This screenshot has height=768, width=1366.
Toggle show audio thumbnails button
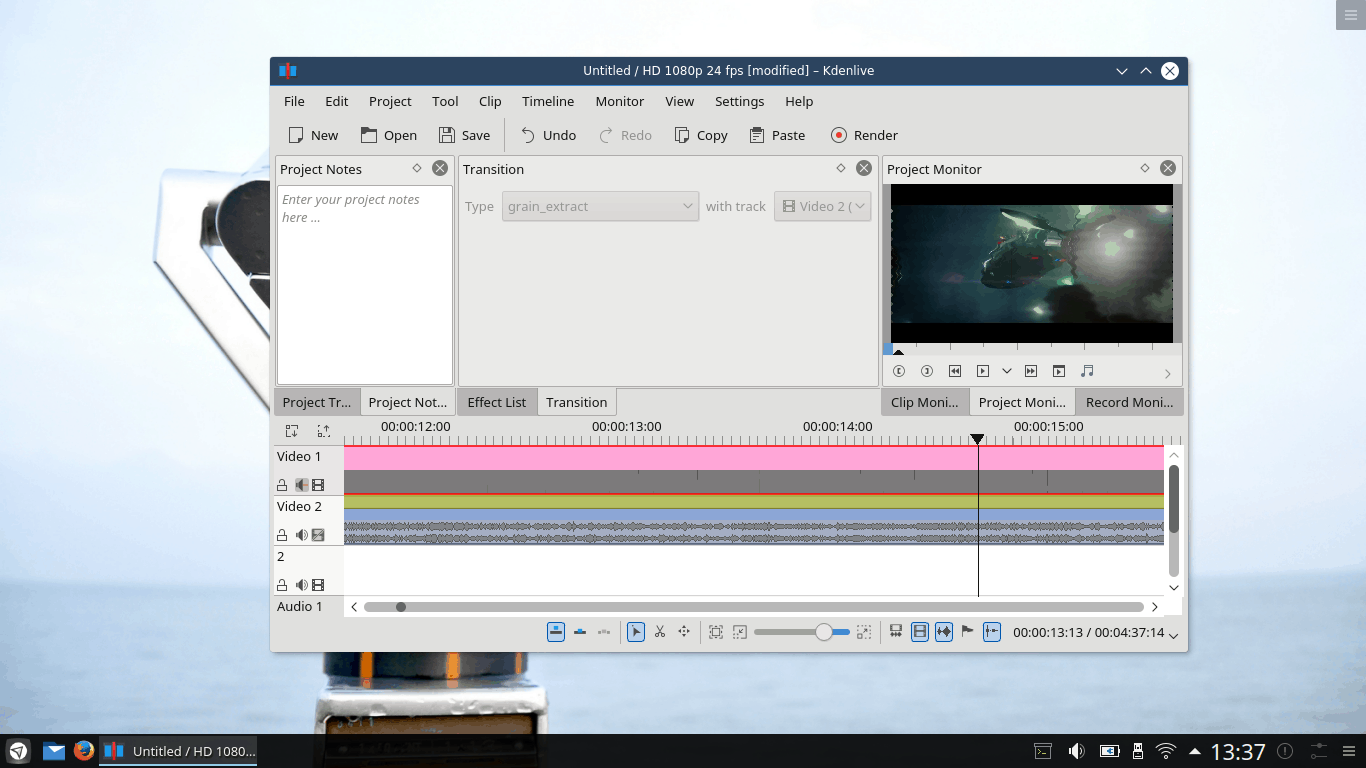(x=944, y=632)
